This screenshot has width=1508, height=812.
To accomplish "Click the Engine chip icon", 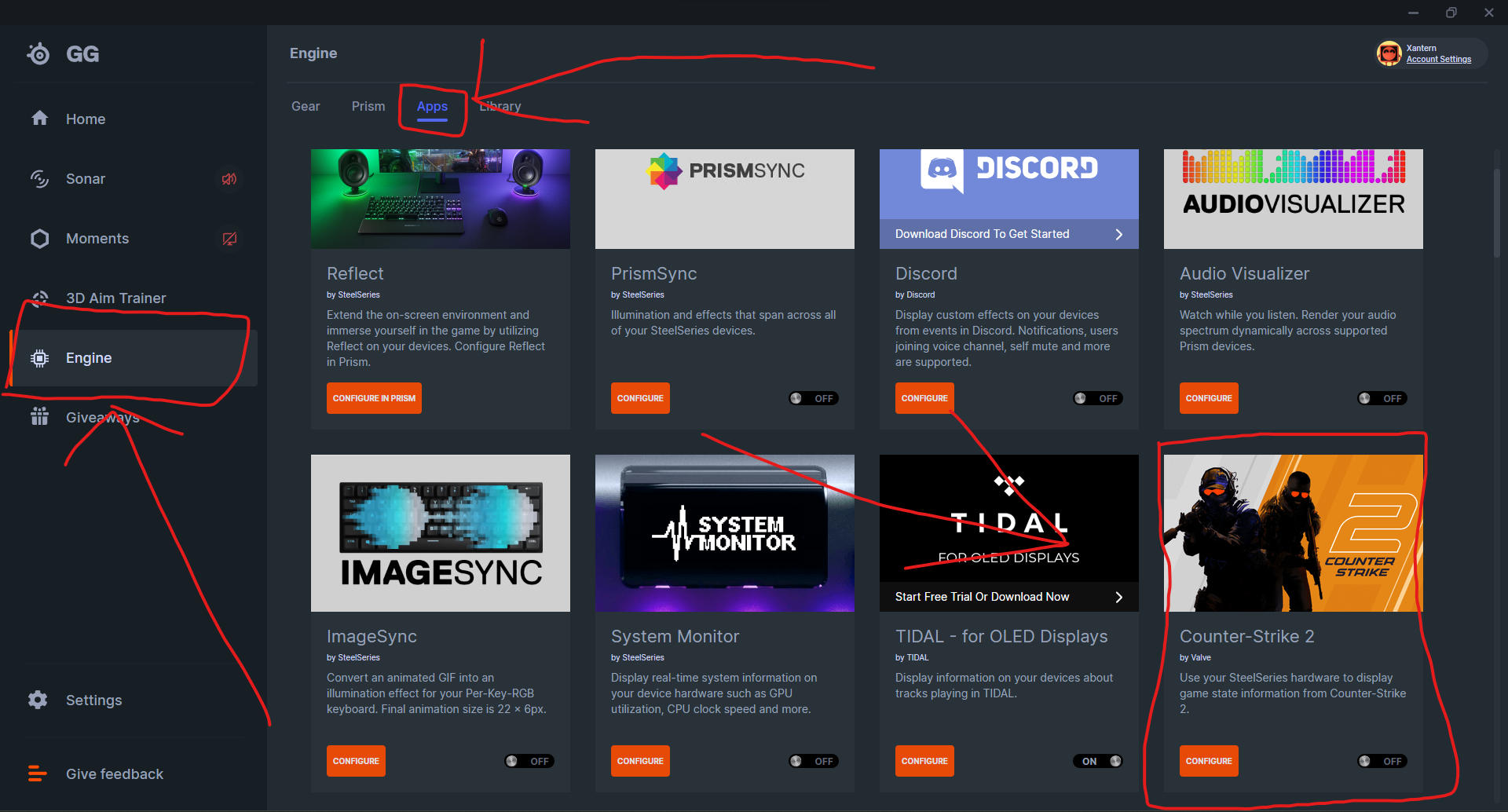I will point(39,358).
